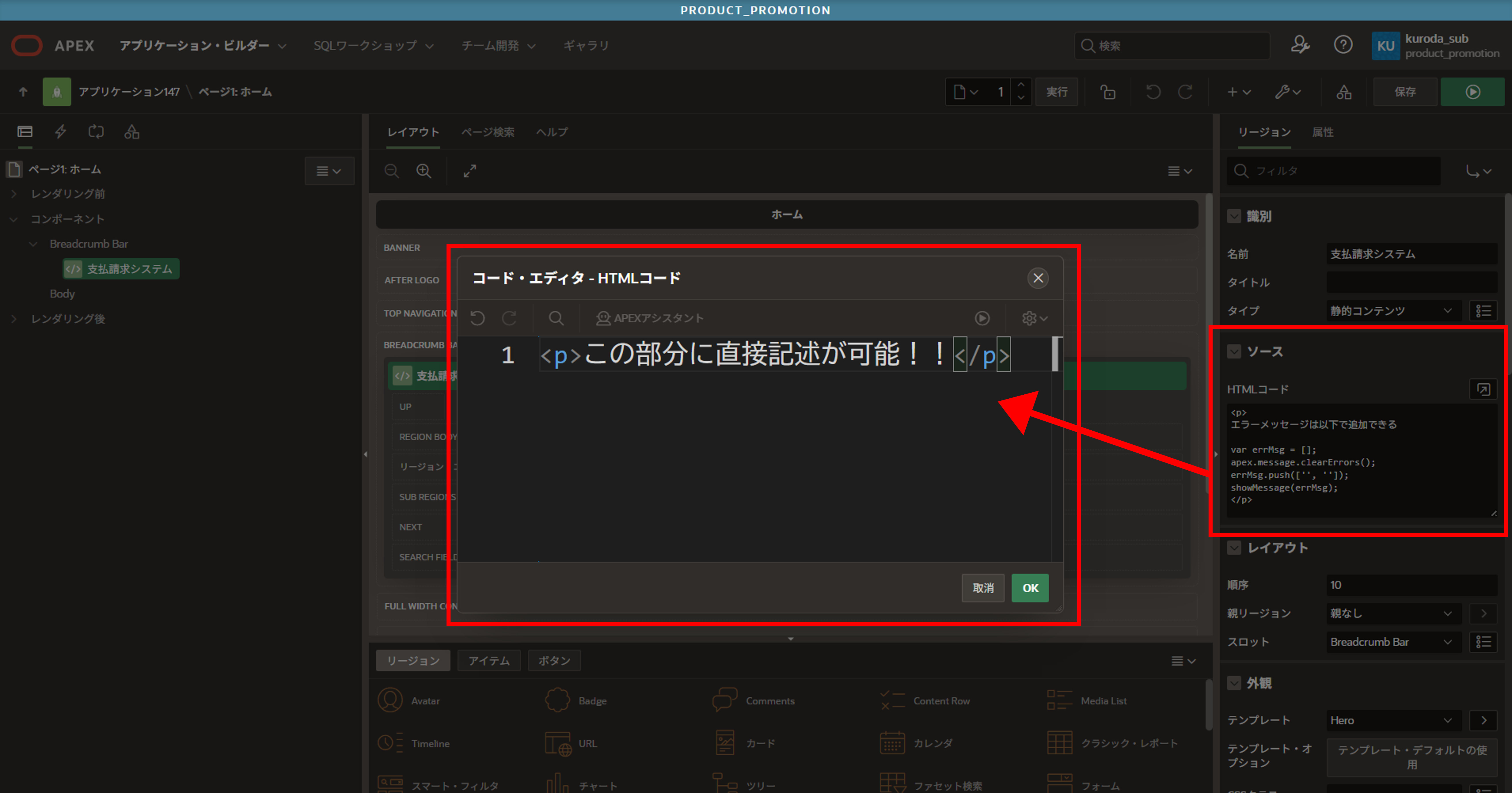Click the dynamic actions lightning tab icon

click(60, 132)
